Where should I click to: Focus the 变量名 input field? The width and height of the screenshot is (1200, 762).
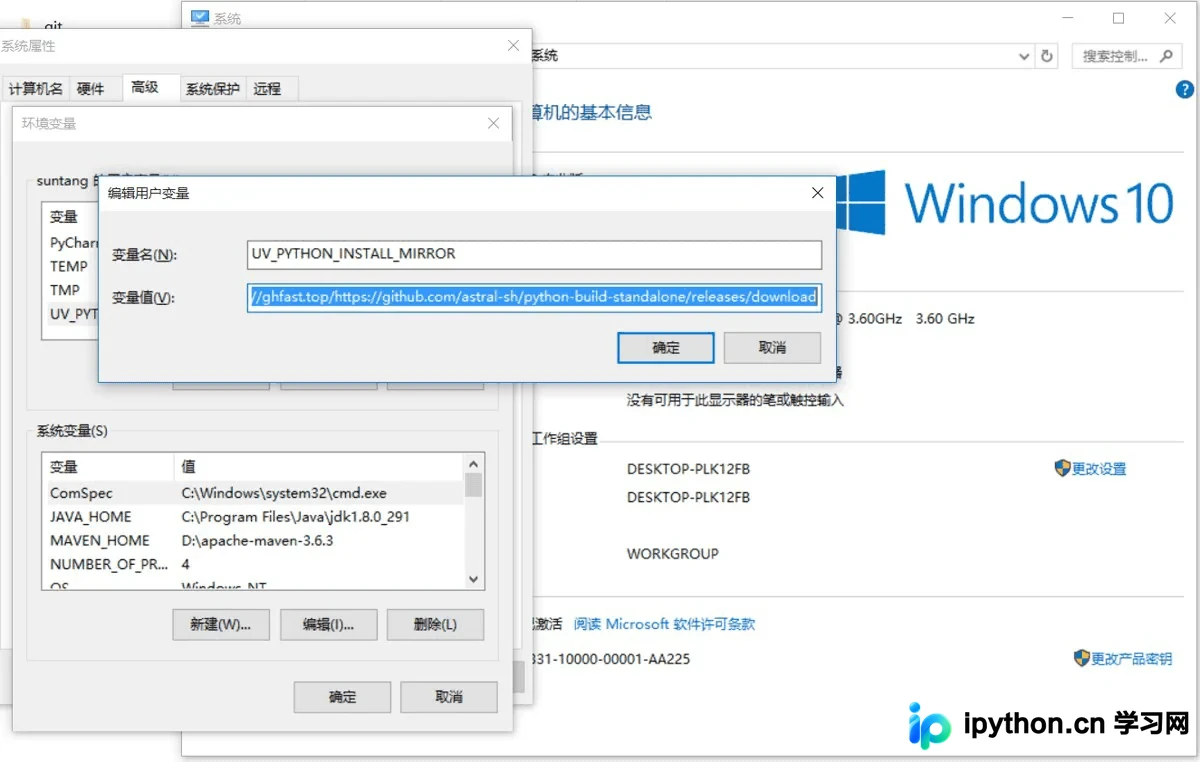[x=535, y=254]
